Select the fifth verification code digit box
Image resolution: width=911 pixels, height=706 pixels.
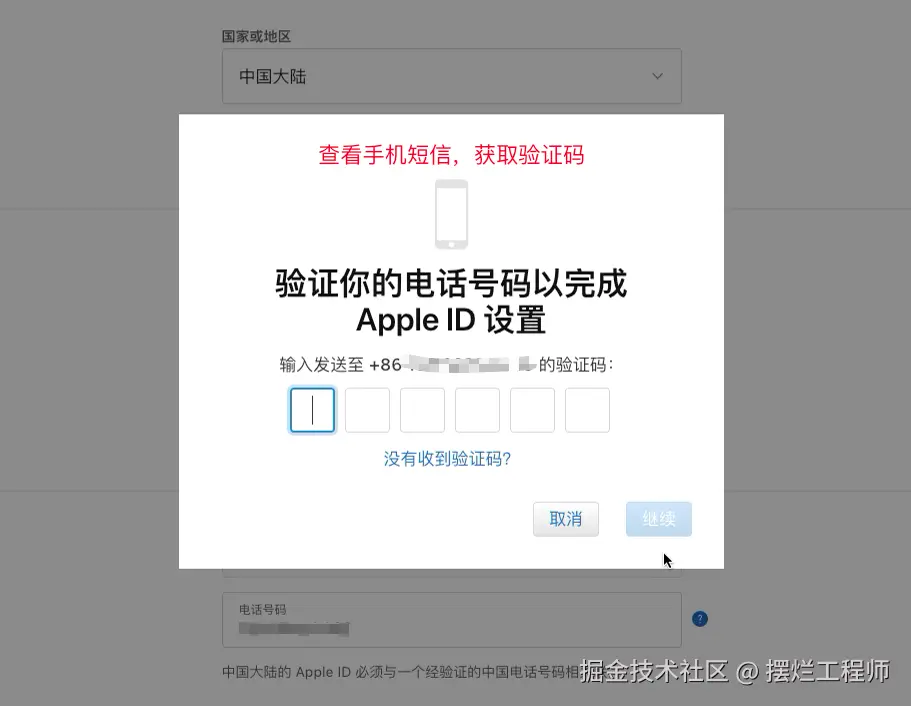click(x=532, y=410)
